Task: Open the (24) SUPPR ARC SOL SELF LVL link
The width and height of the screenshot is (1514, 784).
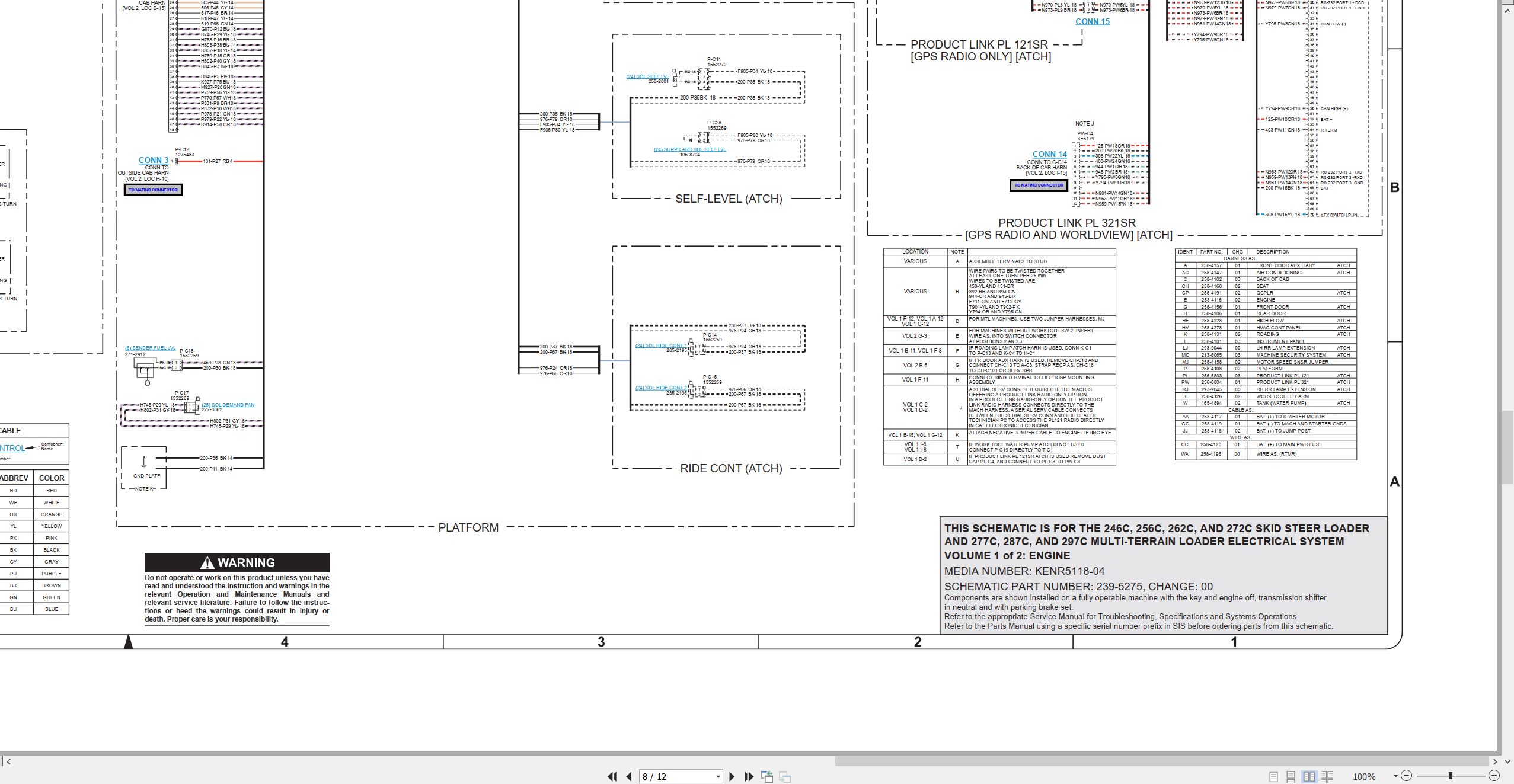Action: pos(690,149)
